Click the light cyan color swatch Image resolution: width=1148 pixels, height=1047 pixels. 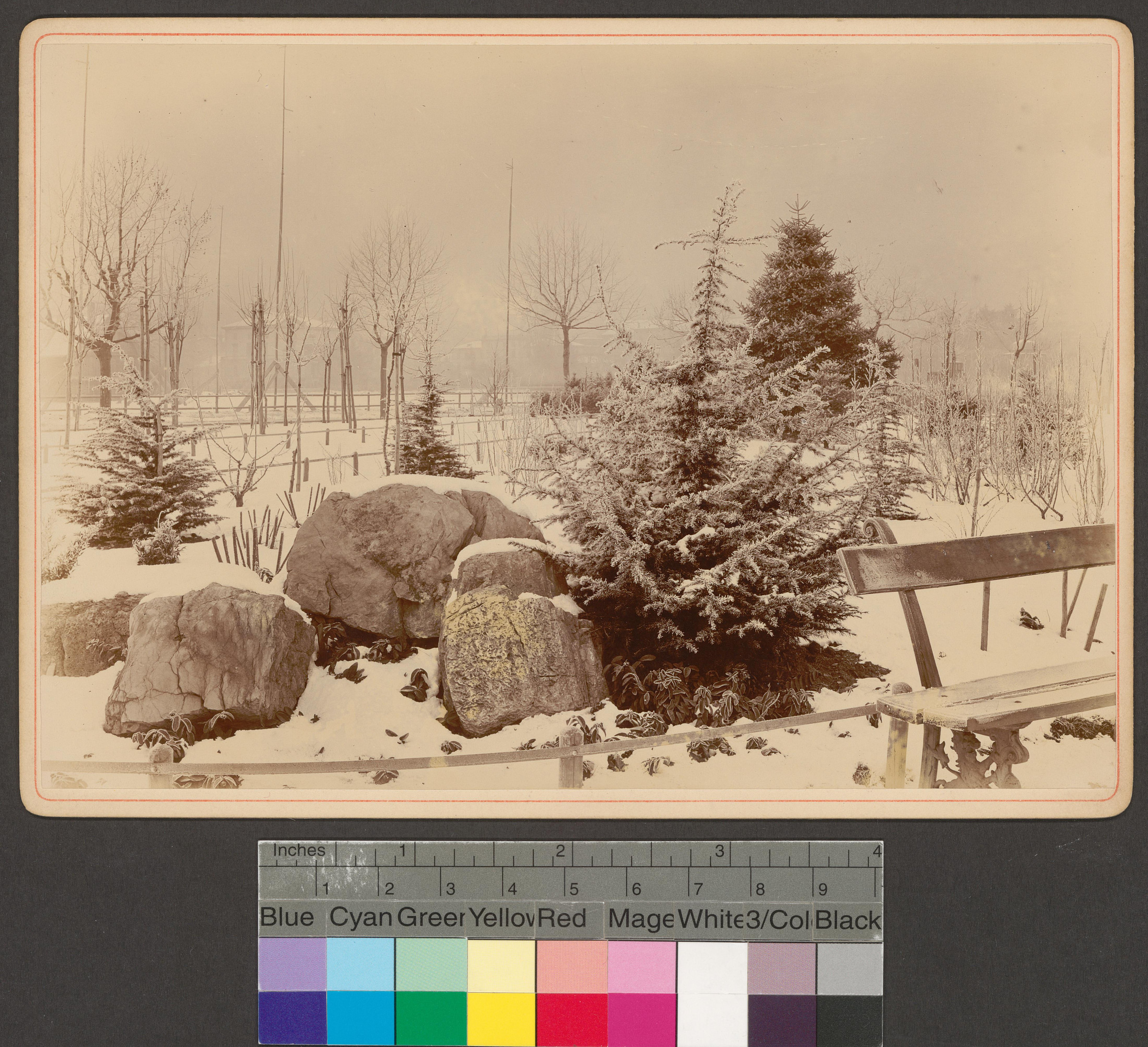click(361, 964)
